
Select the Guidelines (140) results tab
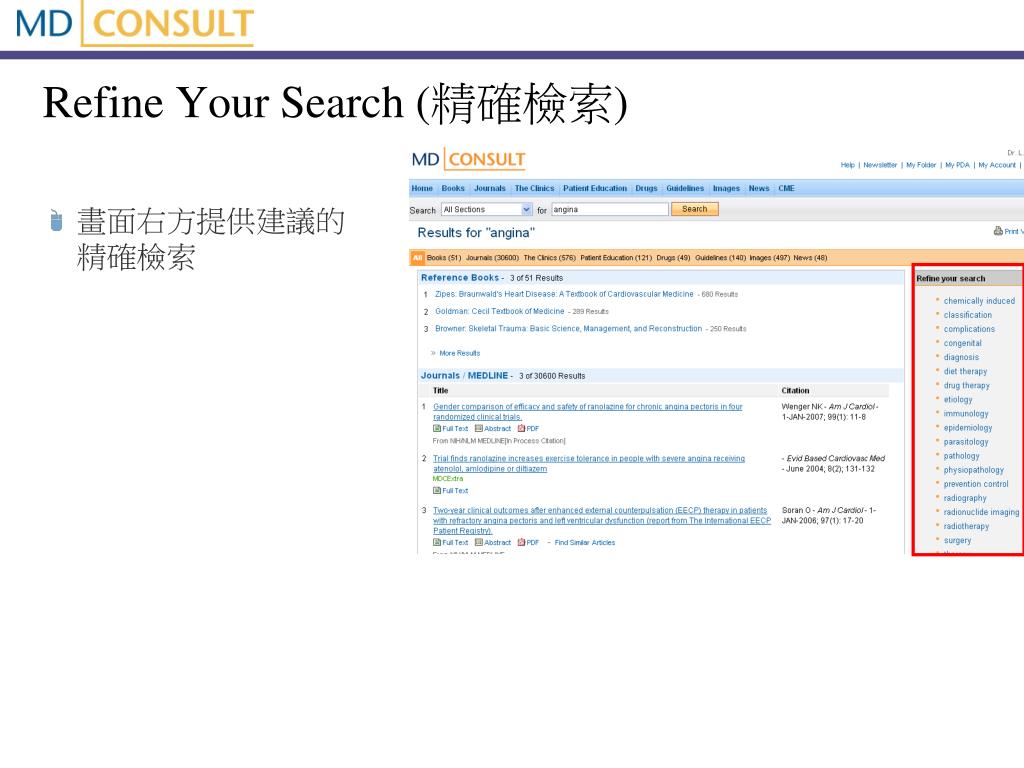pos(720,258)
